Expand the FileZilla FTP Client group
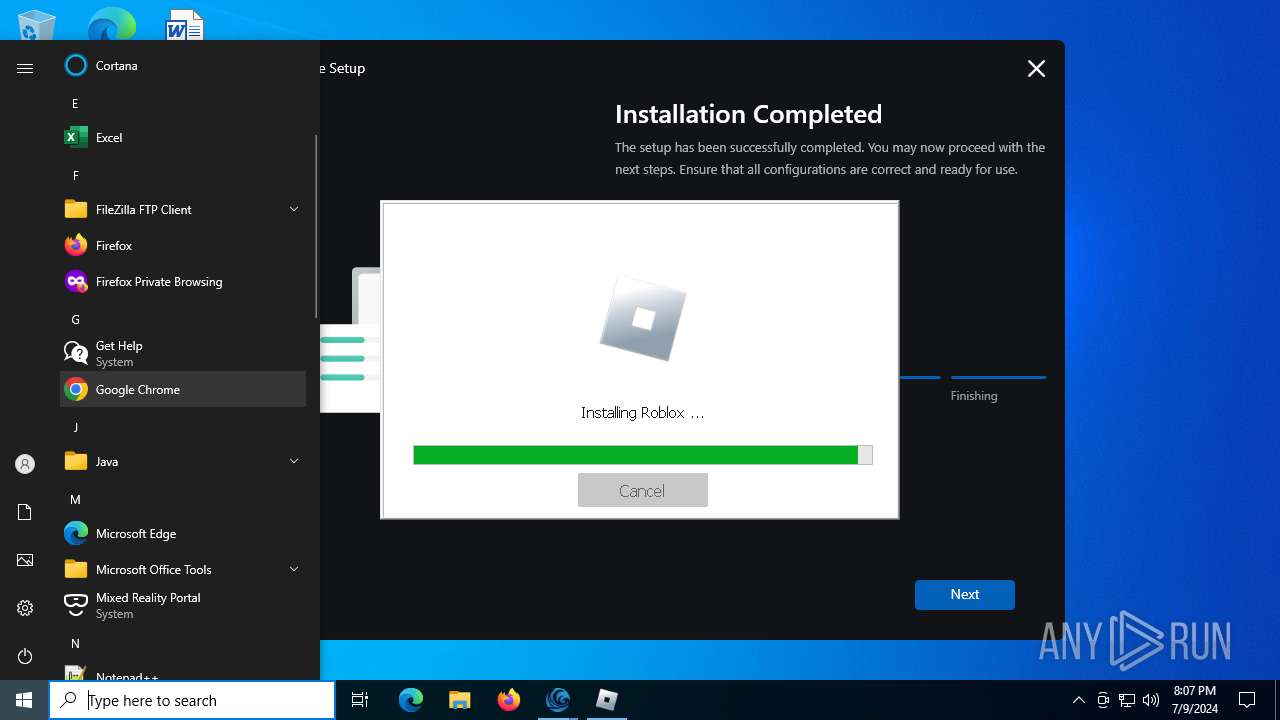This screenshot has height=720, width=1280. tap(294, 209)
